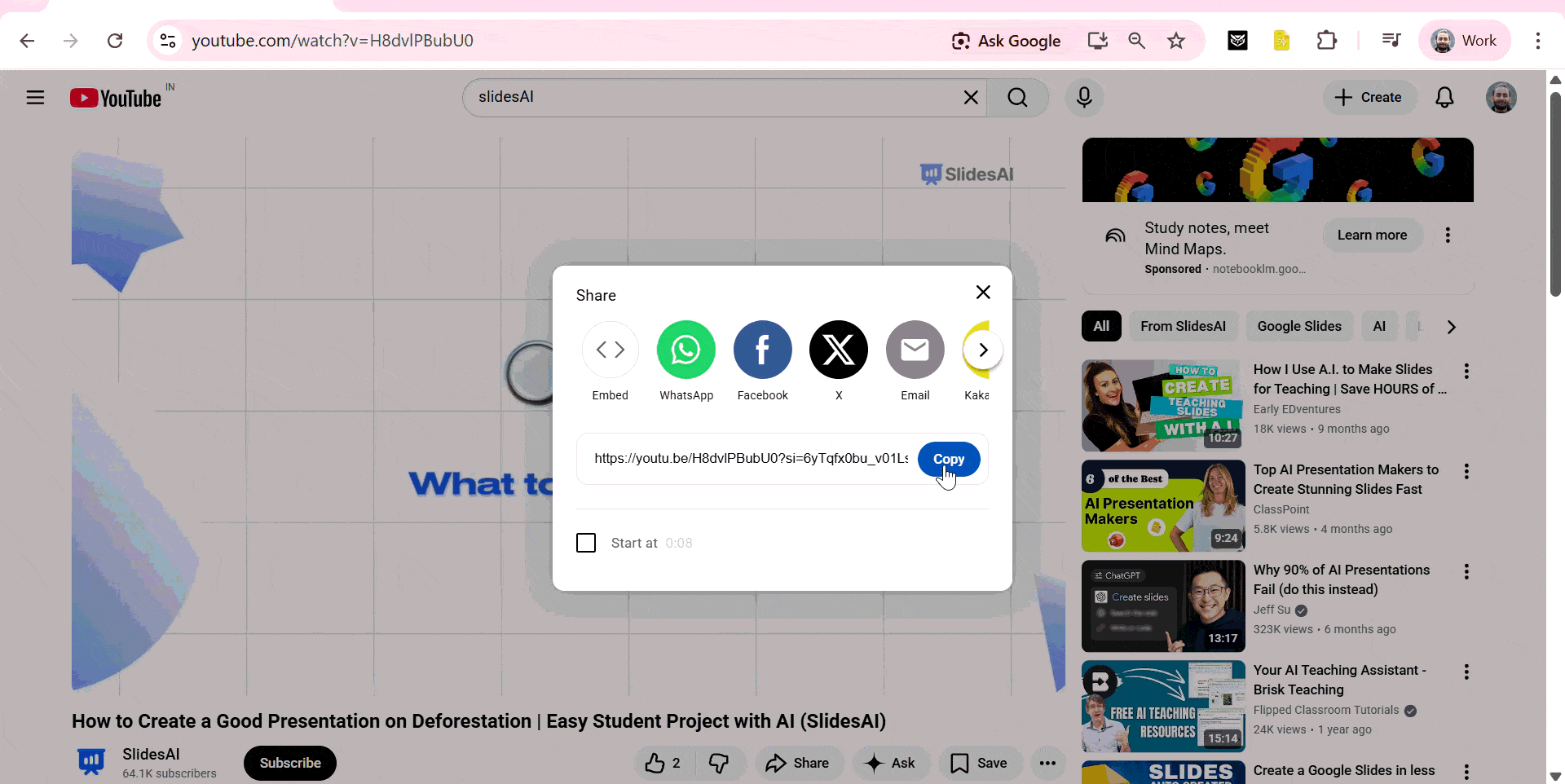The height and width of the screenshot is (784, 1565).
Task: Switch to the From SlidesAI filter
Action: pyautogui.click(x=1184, y=326)
